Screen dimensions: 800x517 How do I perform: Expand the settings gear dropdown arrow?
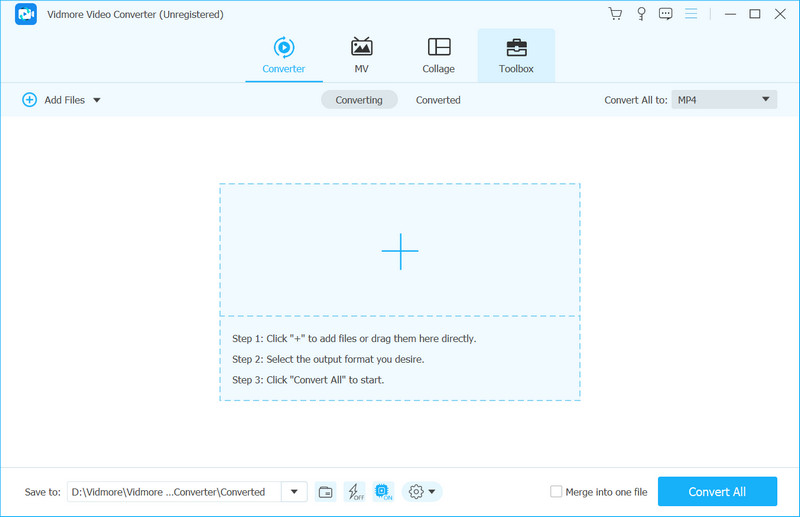(432, 492)
